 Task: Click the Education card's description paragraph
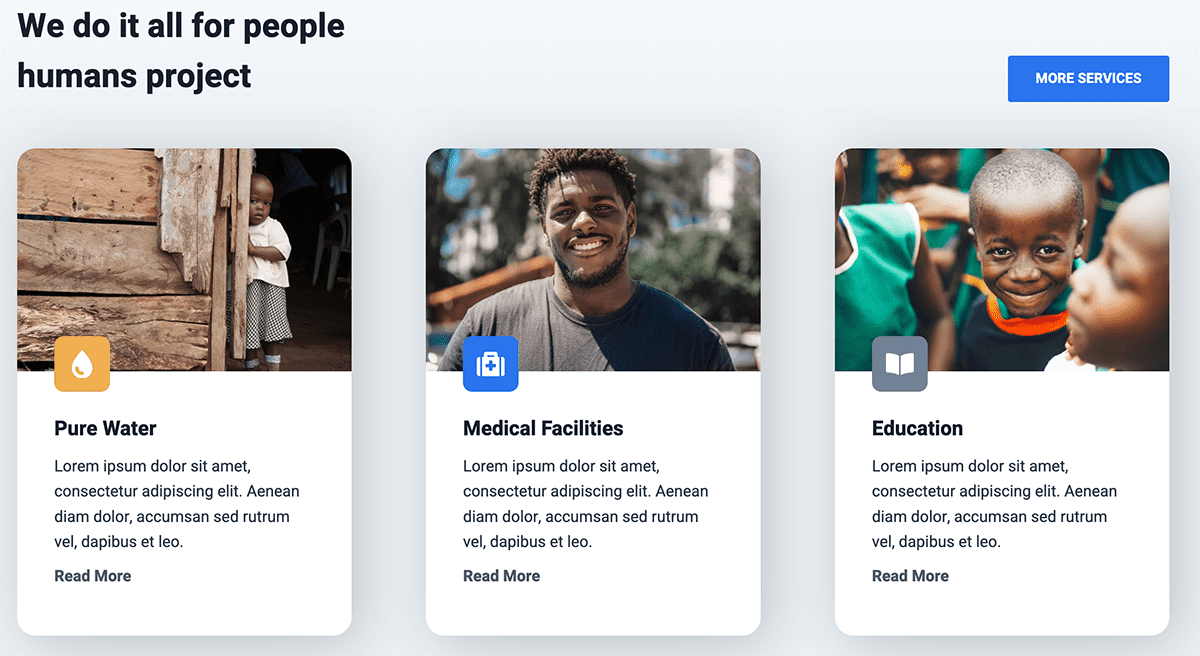click(x=995, y=504)
